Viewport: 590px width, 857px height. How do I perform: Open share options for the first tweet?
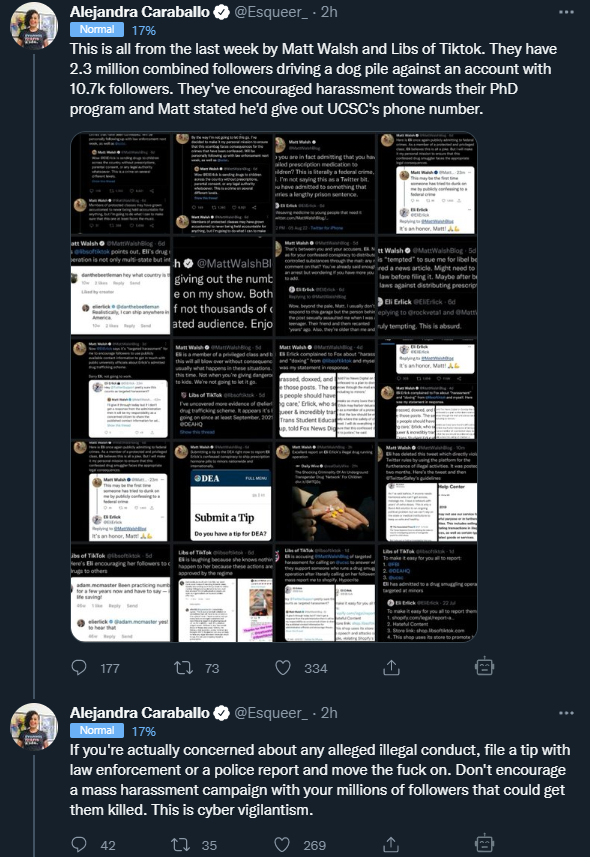[x=391, y=667]
